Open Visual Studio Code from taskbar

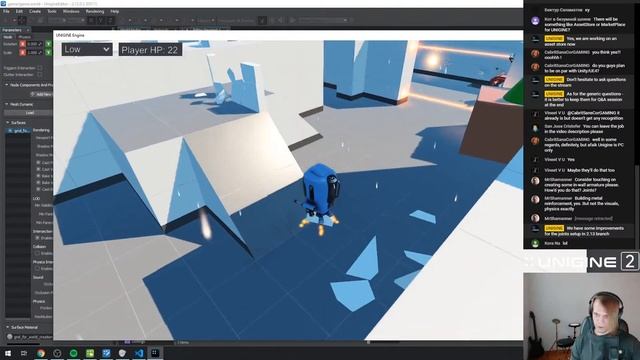[139, 353]
